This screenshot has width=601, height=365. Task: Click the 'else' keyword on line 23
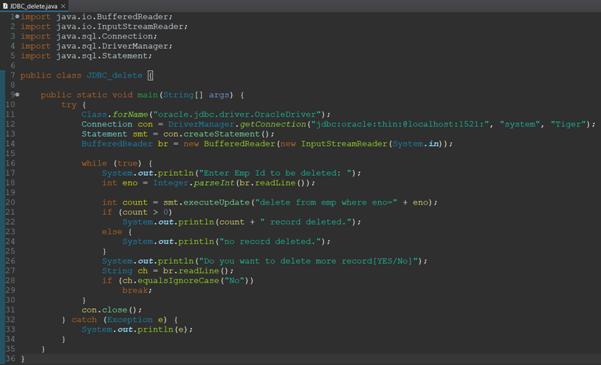112,232
